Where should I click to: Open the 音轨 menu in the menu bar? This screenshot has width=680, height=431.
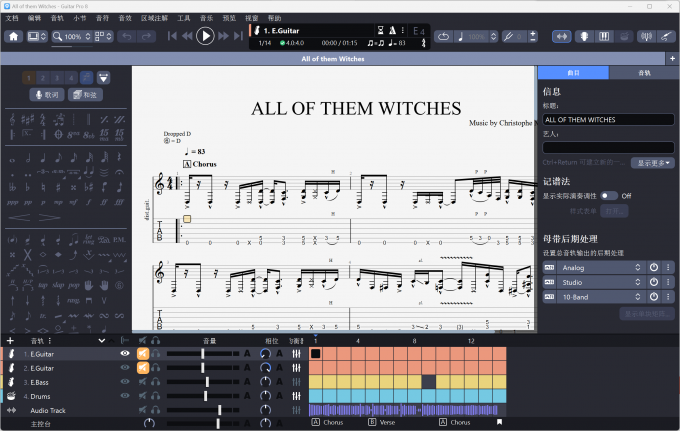(x=57, y=18)
